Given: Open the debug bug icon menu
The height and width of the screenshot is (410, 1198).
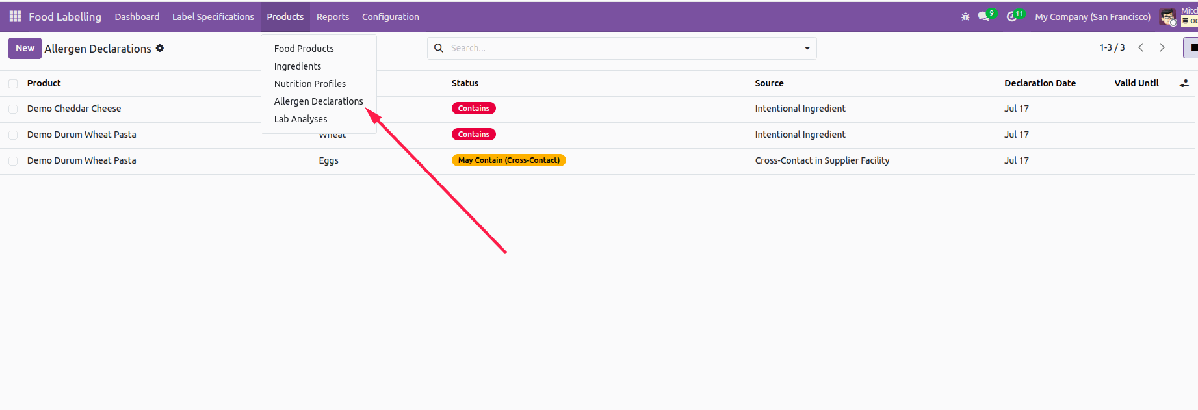Looking at the screenshot, I should coord(966,16).
